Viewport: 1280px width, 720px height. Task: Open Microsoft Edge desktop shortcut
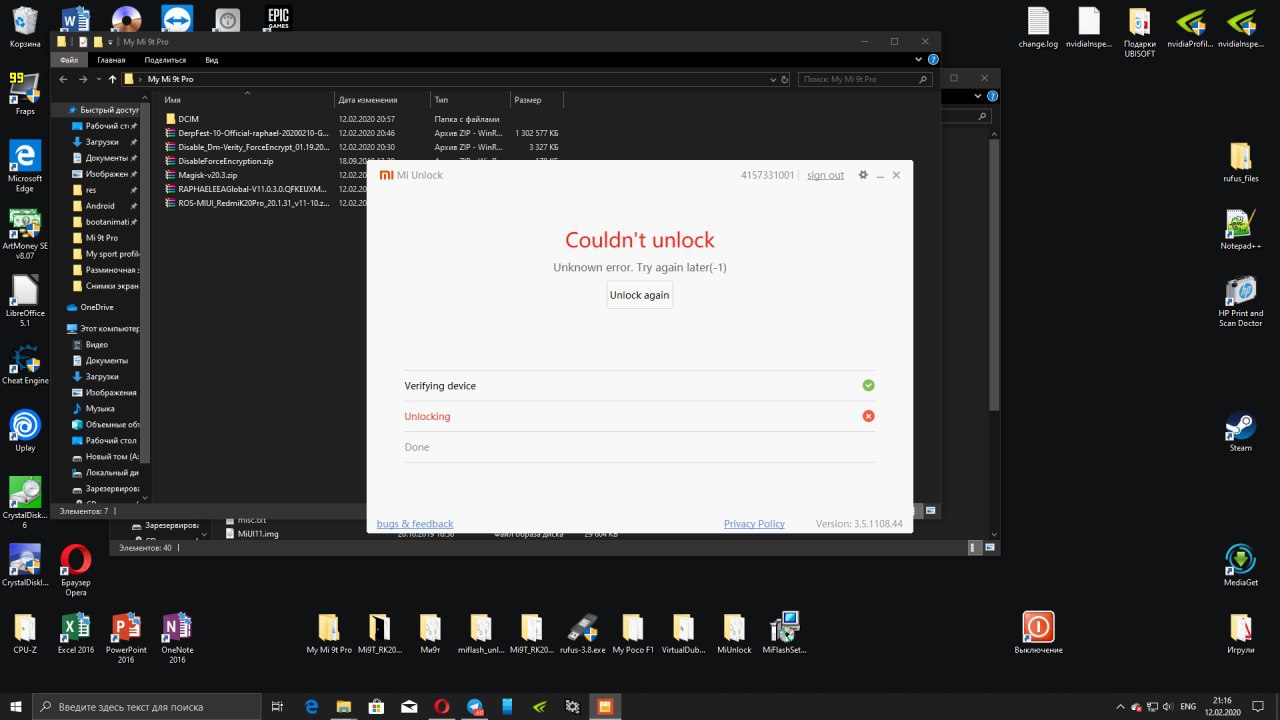[x=25, y=165]
